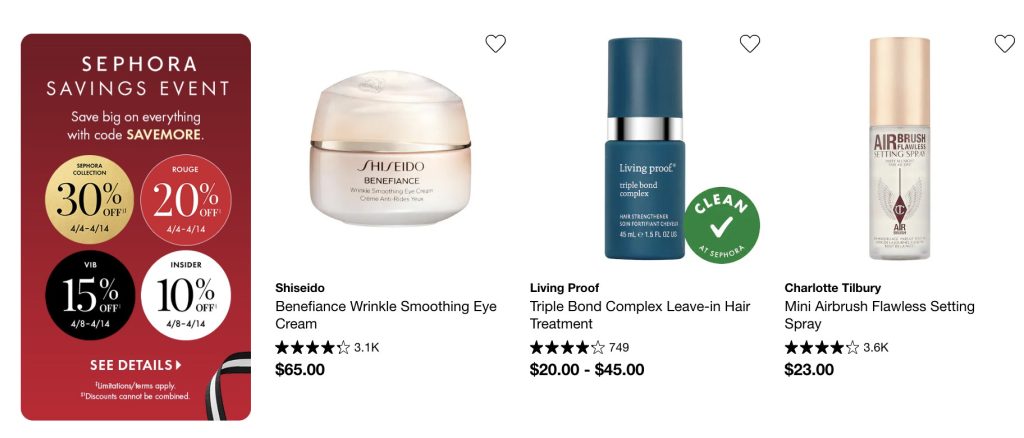Open Mini Airbrush Flawless Setting Spray link

point(880,315)
